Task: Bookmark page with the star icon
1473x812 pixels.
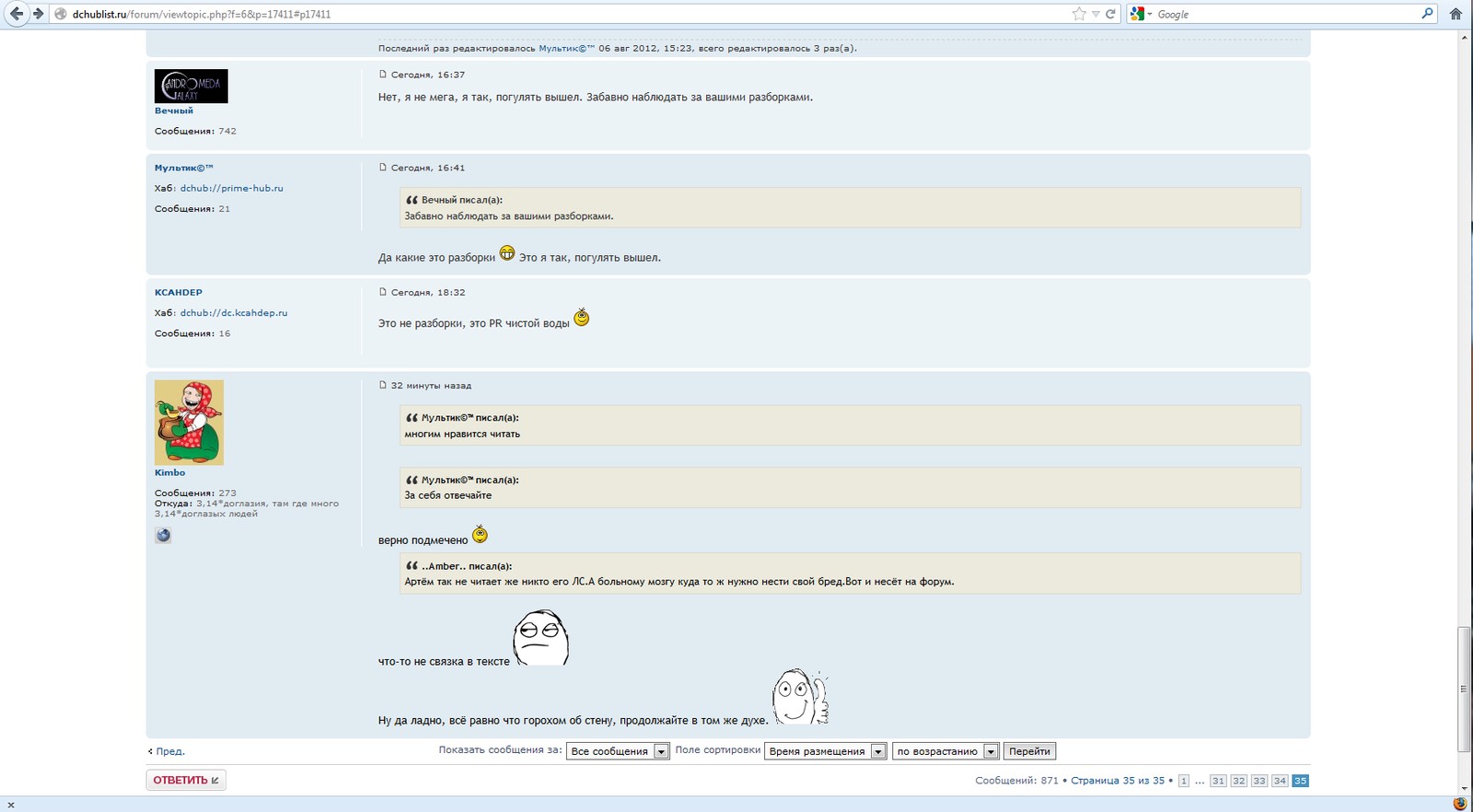Action: coord(1079,14)
